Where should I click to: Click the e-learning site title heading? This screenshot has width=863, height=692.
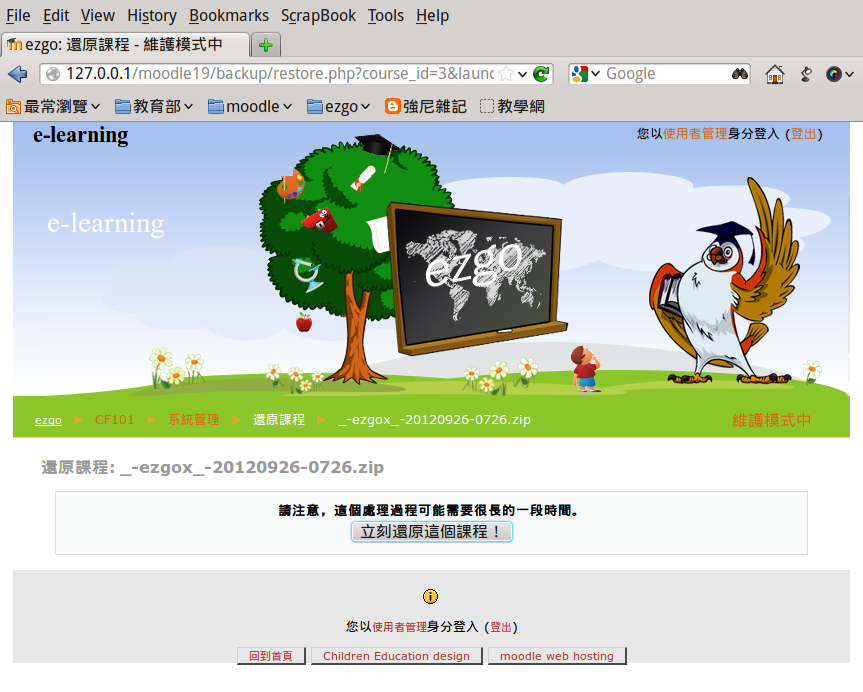[x=80, y=135]
